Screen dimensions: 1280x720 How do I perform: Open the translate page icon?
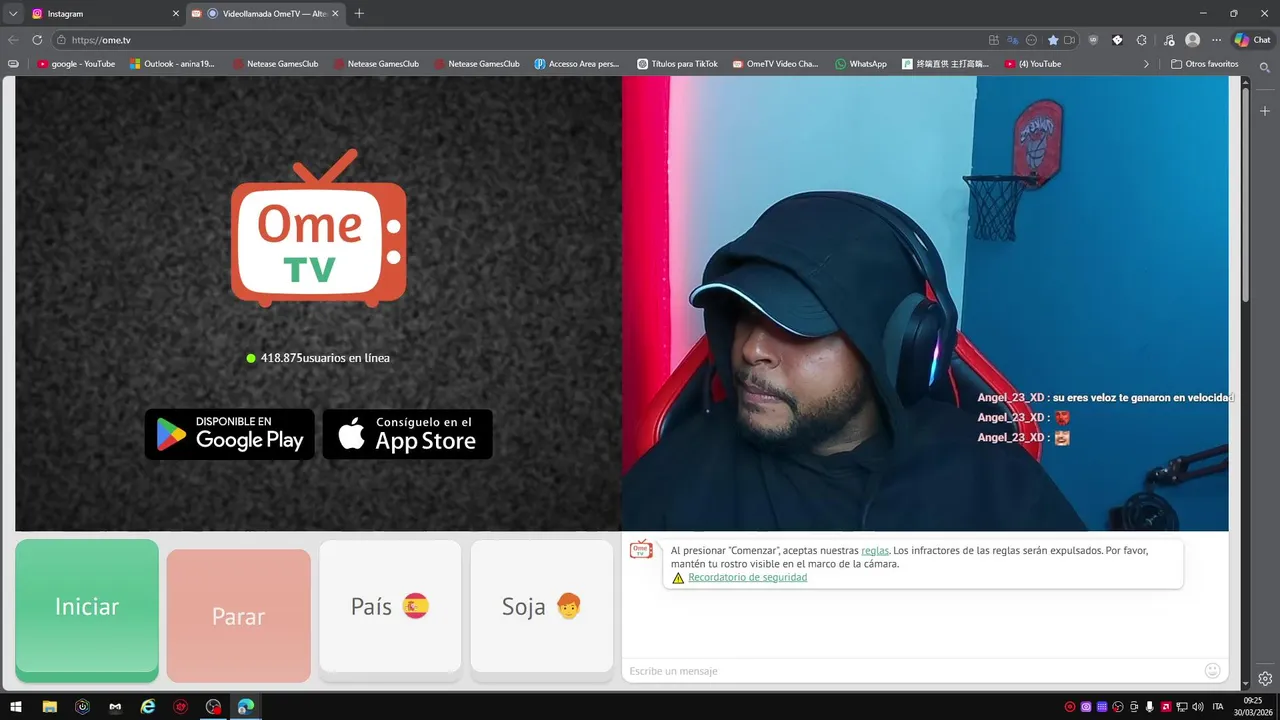tap(1013, 40)
